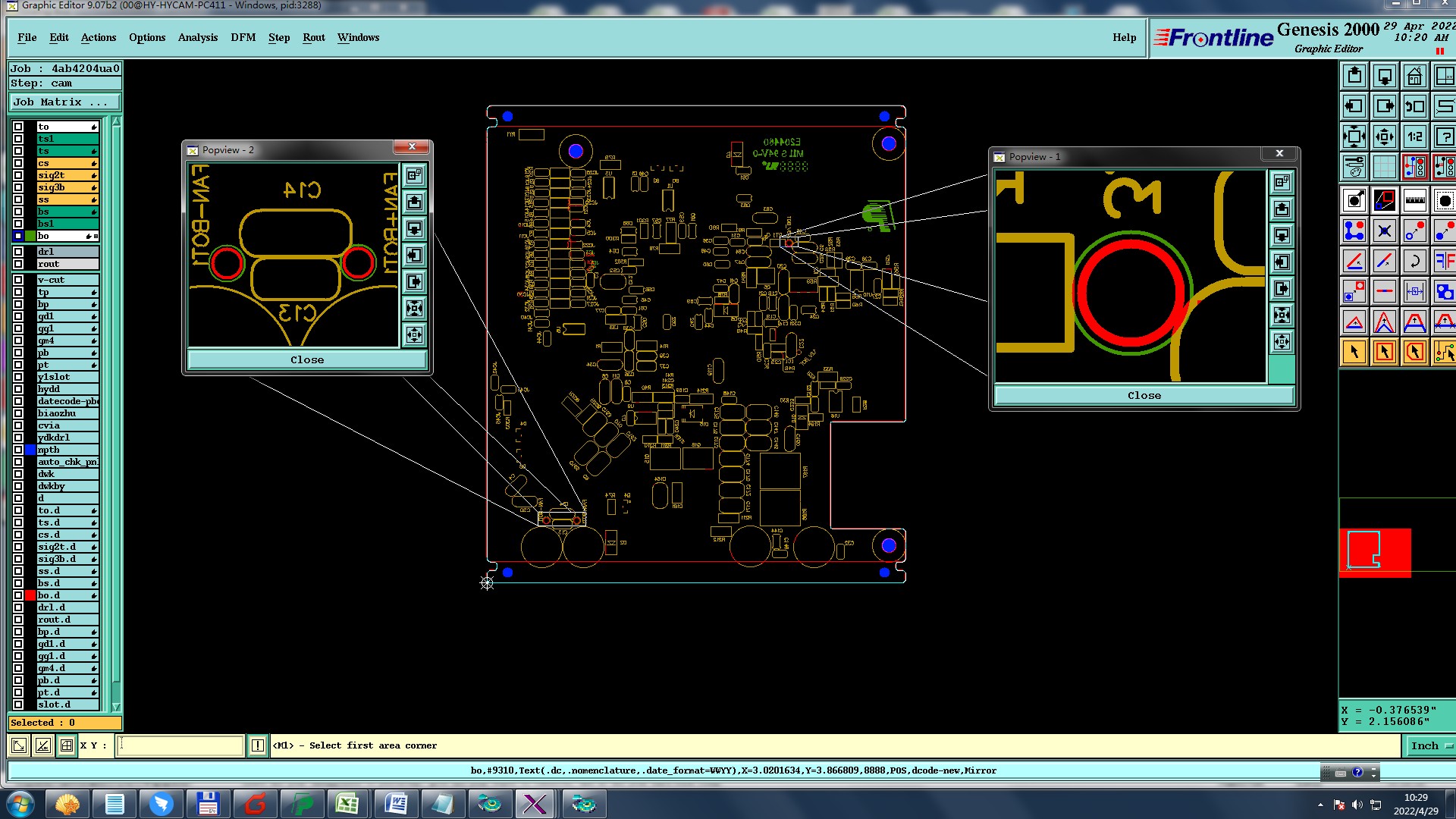The height and width of the screenshot is (819, 1456).
Task: Click Close button in Popview - 2
Action: 307,359
